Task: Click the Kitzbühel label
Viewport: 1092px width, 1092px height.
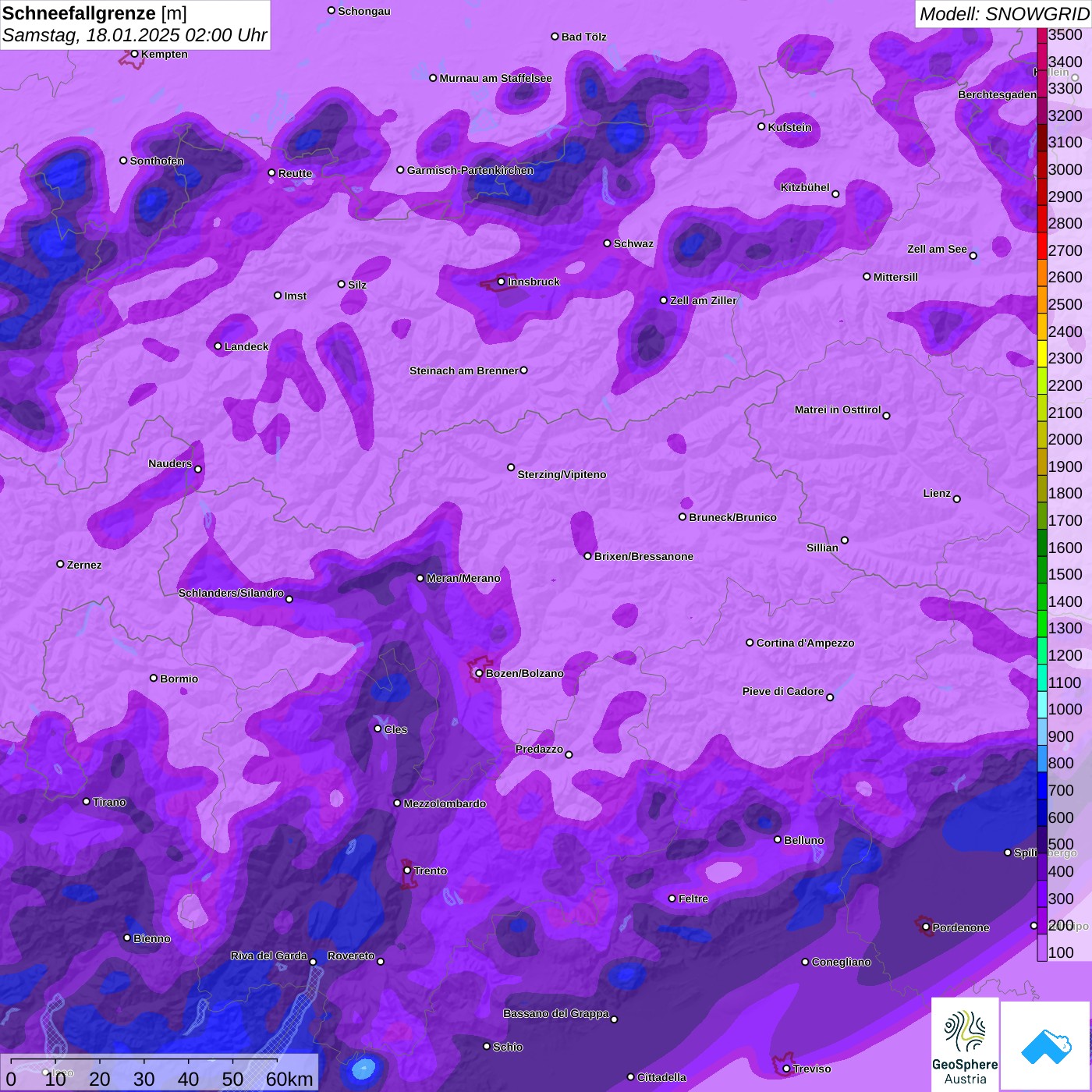Action: [x=805, y=187]
